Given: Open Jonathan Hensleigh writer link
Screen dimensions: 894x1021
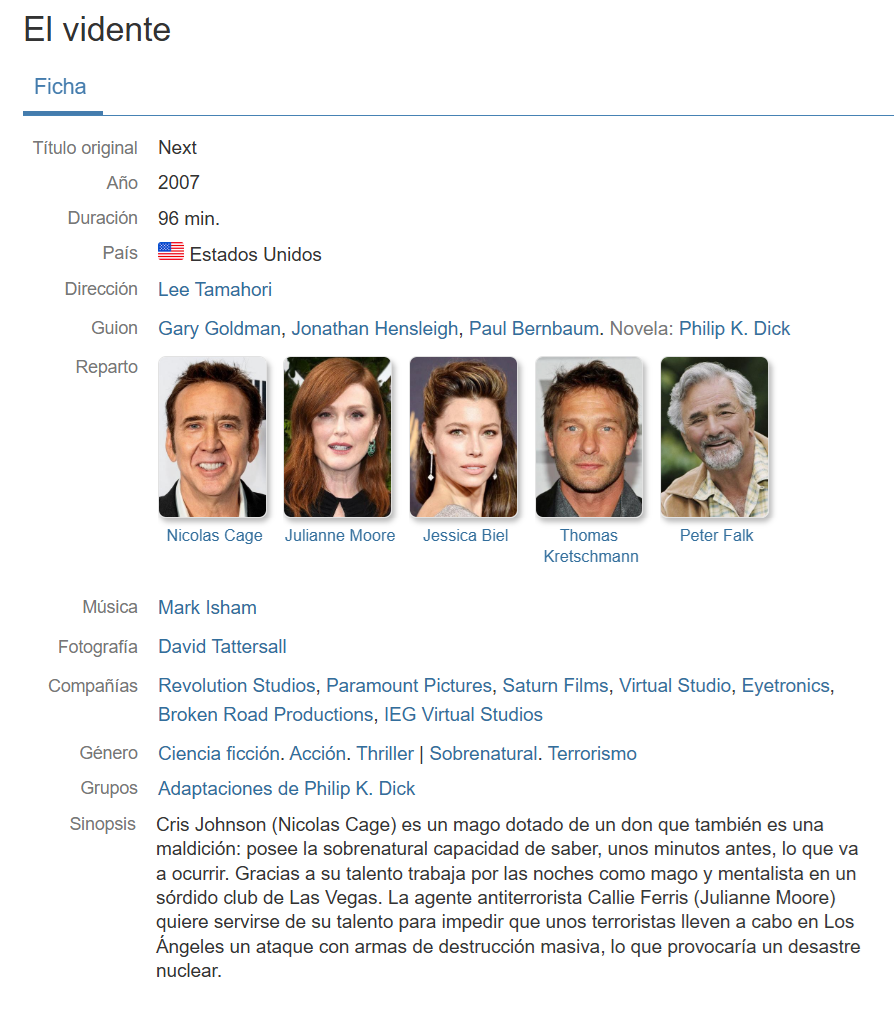Looking at the screenshot, I should [375, 329].
